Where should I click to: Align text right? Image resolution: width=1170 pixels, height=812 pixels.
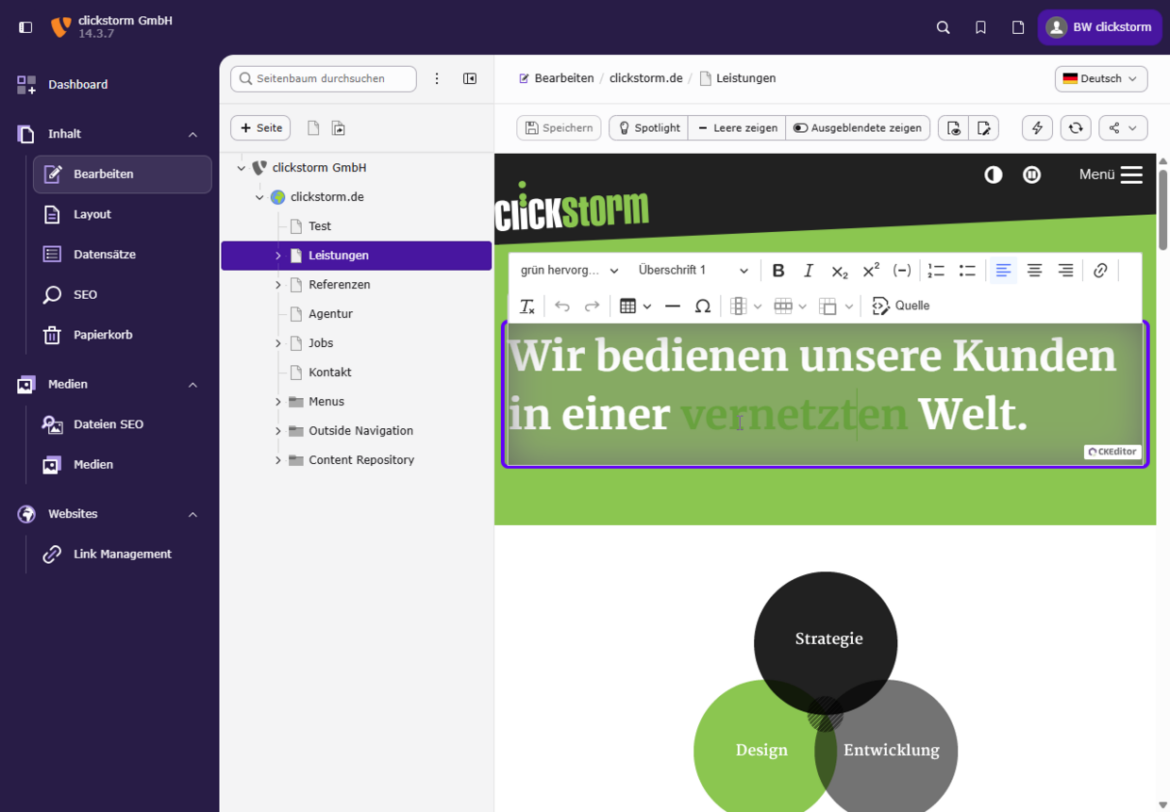(1066, 270)
